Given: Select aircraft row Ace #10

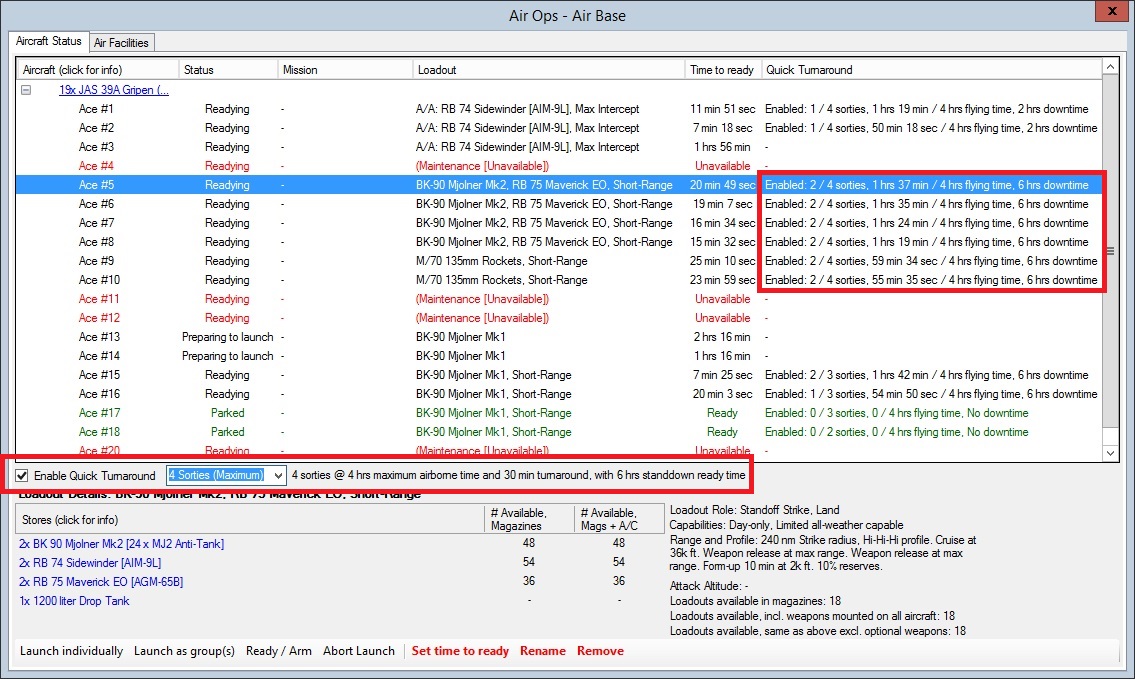Looking at the screenshot, I should (x=559, y=280).
